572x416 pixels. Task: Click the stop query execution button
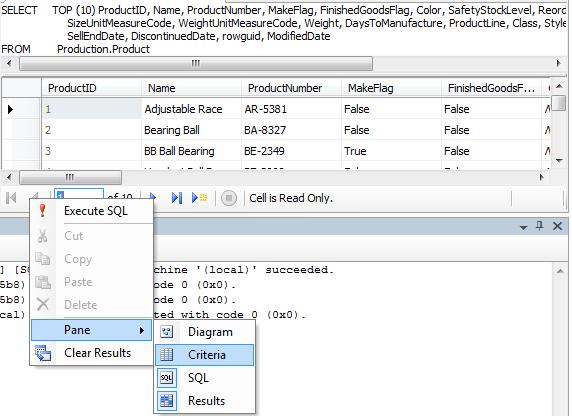tap(229, 198)
